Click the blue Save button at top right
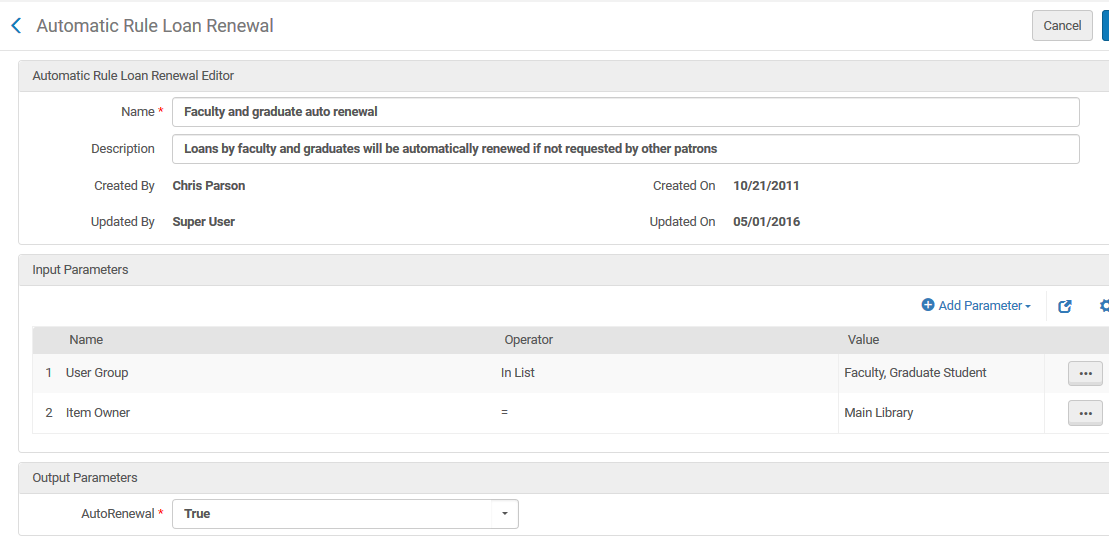This screenshot has width=1109, height=542. click(1105, 26)
